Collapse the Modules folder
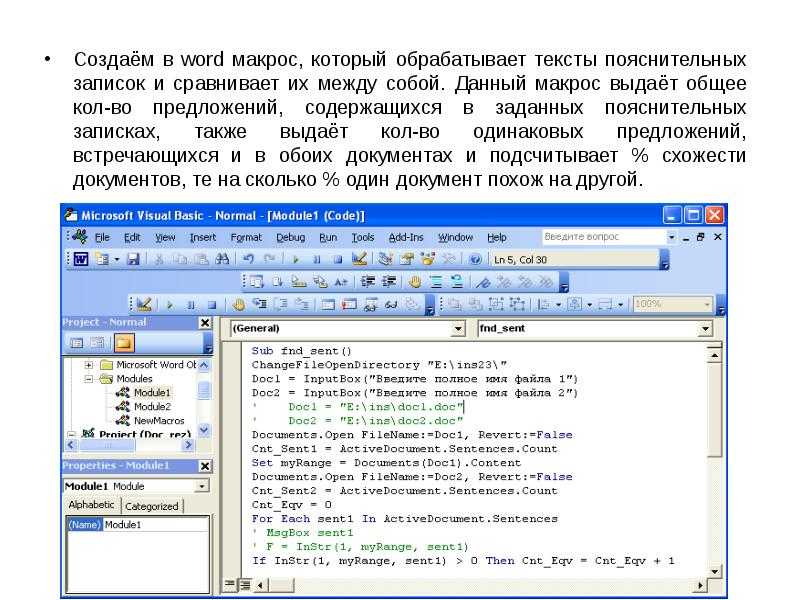Image resolution: width=800 pixels, height=600 pixels. (x=89, y=379)
